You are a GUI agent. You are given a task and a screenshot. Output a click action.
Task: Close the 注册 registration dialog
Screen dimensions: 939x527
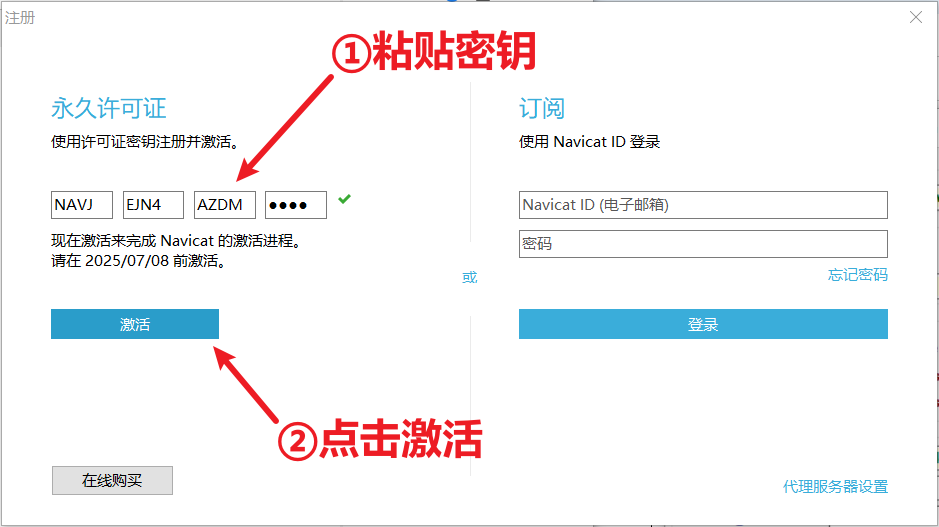coord(916,17)
